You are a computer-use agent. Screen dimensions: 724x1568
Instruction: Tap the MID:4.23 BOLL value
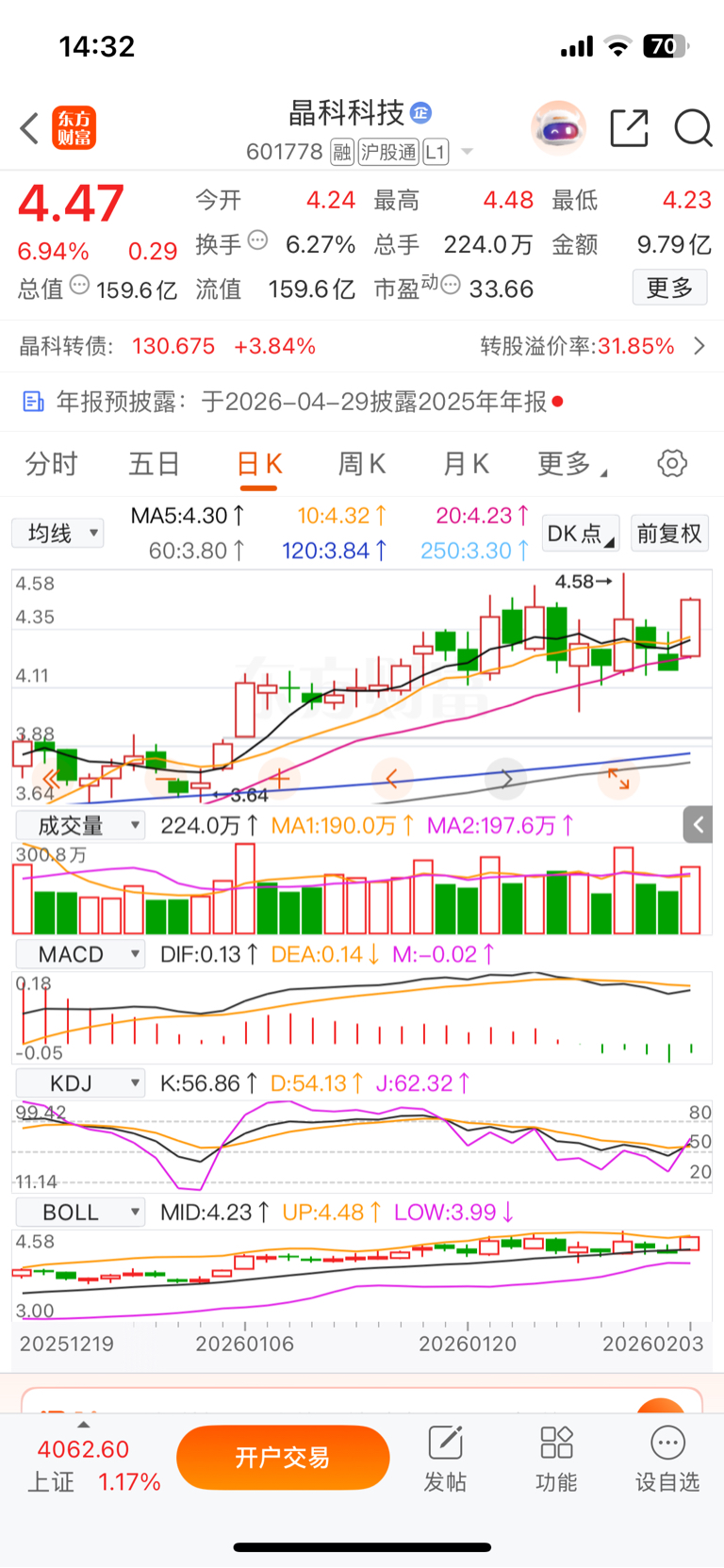215,1213
